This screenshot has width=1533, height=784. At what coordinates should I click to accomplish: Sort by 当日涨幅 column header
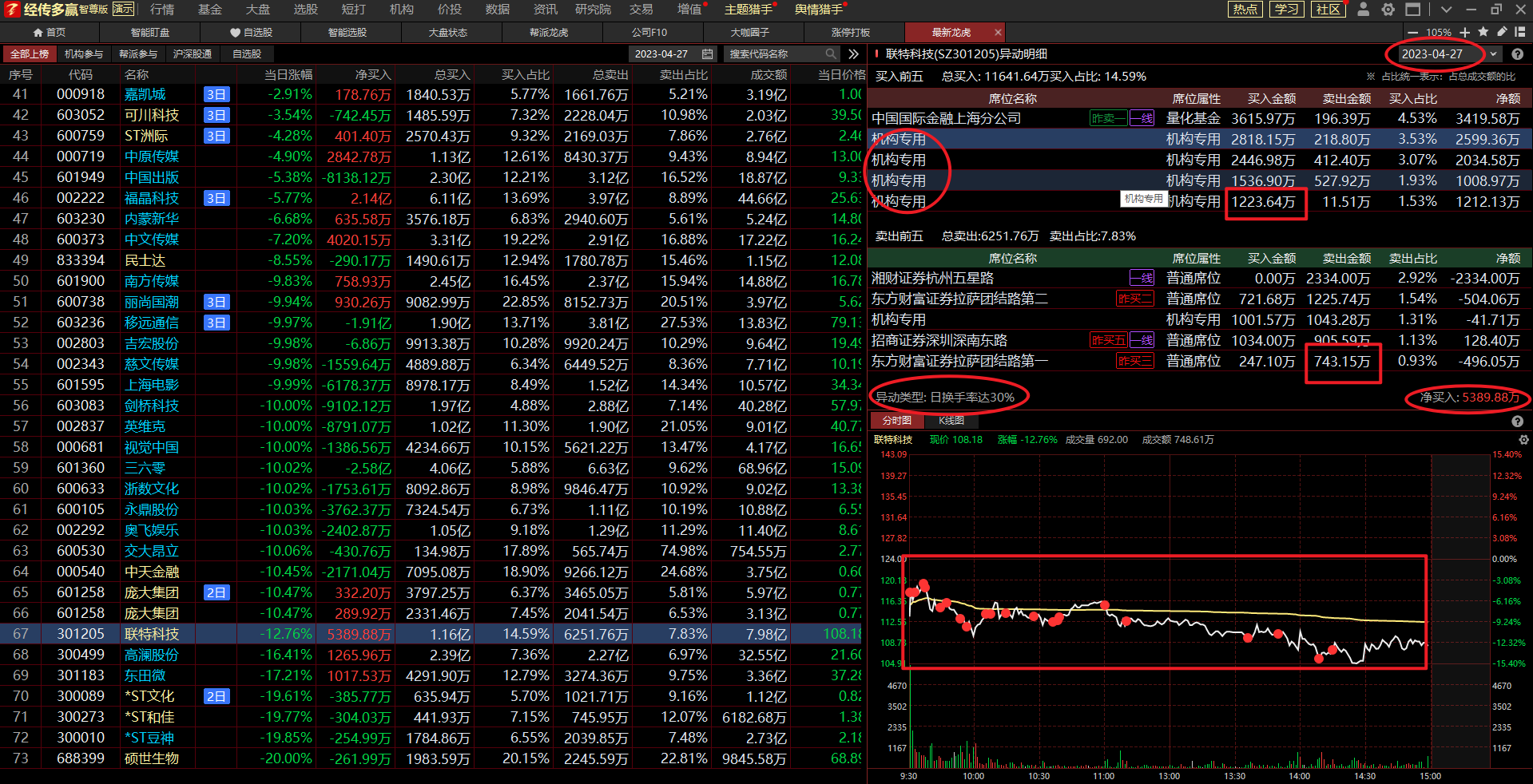click(x=288, y=75)
